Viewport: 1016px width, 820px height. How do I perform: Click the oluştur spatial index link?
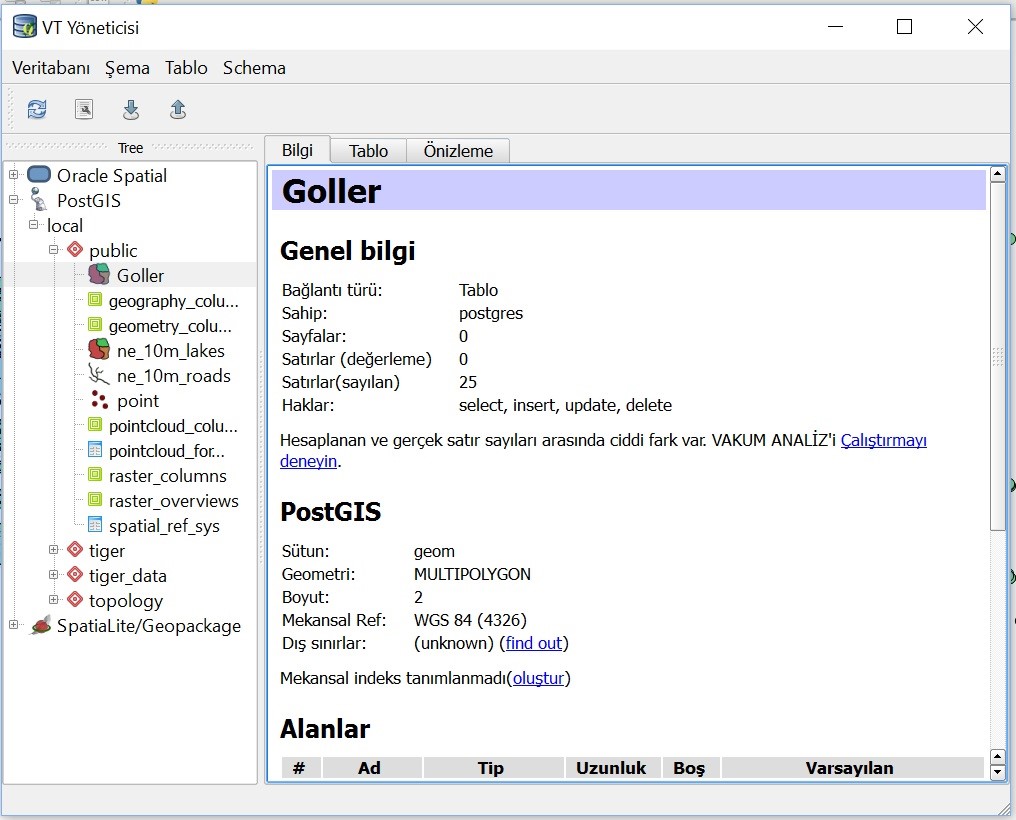(538, 678)
